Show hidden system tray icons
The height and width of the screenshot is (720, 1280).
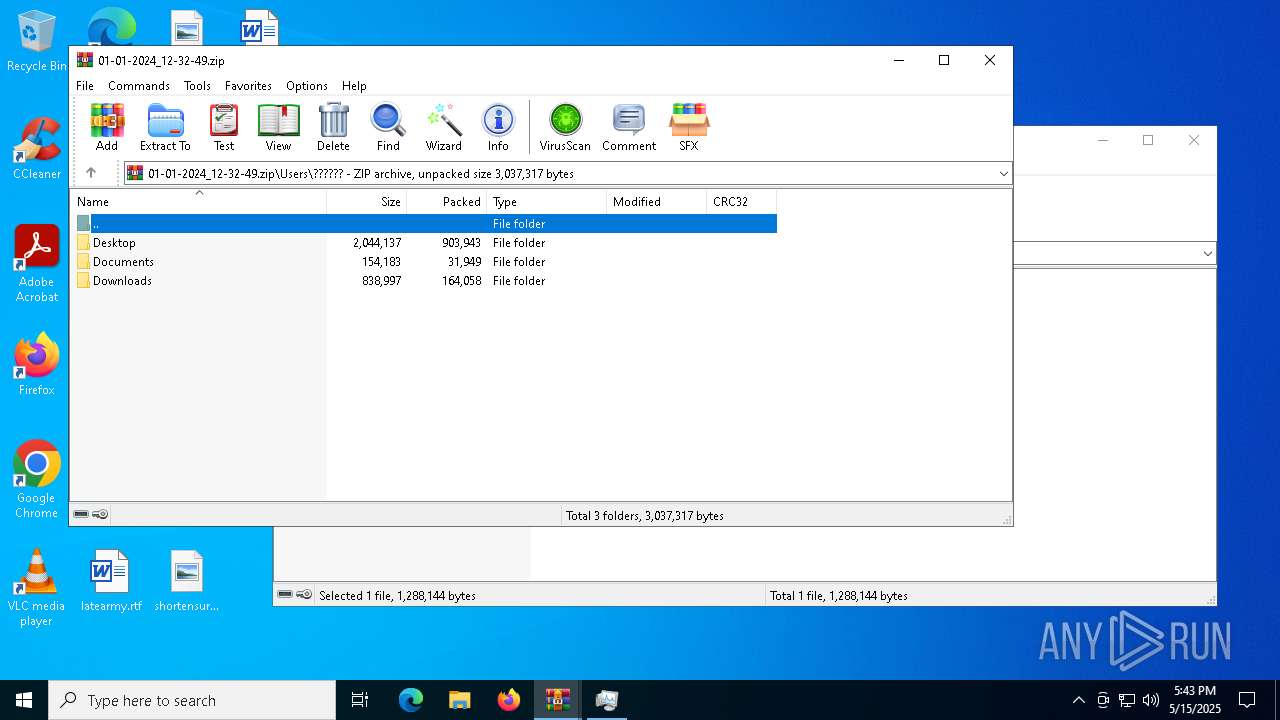click(1078, 700)
